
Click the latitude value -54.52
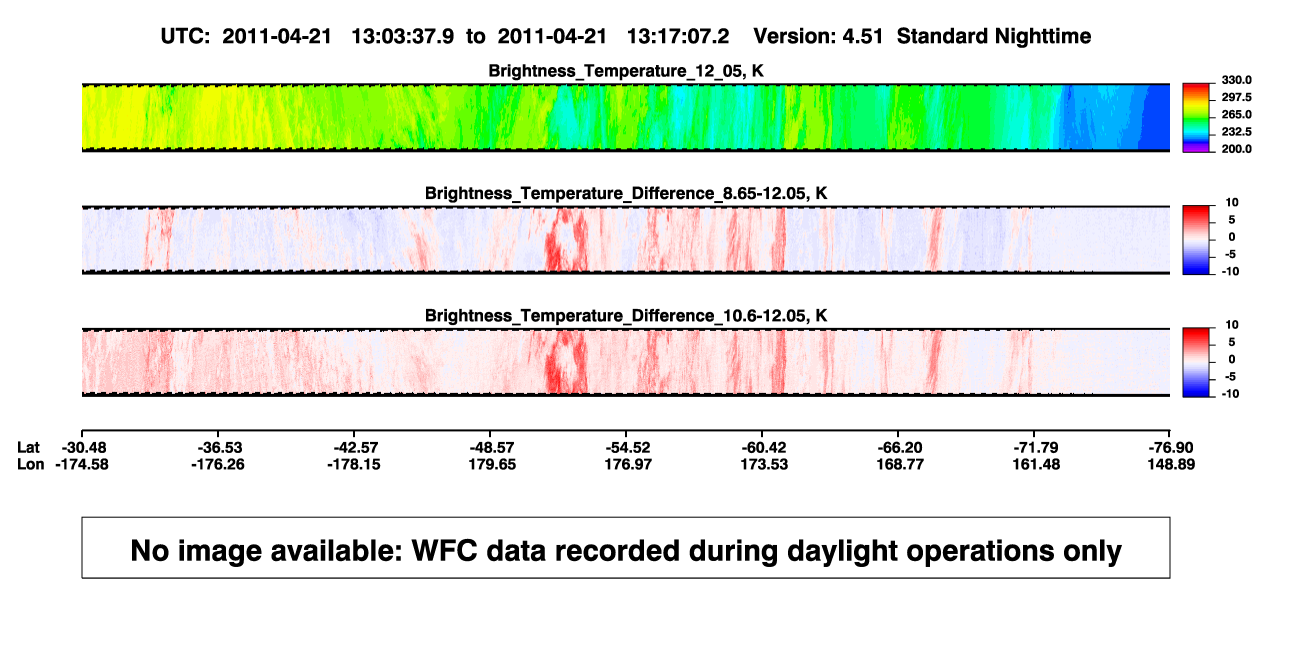[x=626, y=447]
